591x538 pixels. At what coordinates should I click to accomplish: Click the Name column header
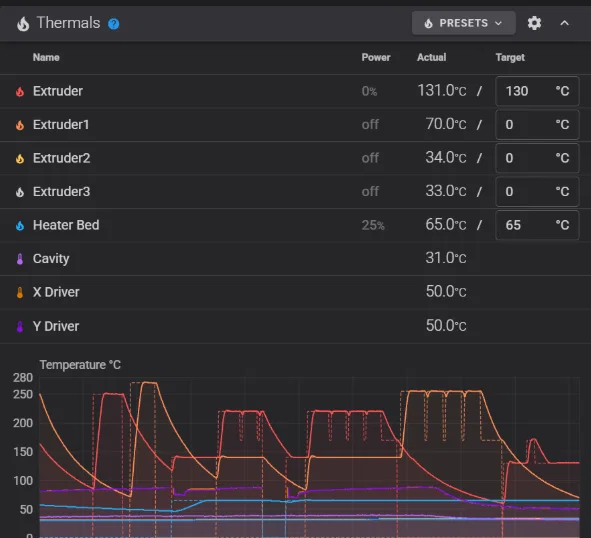tap(46, 57)
